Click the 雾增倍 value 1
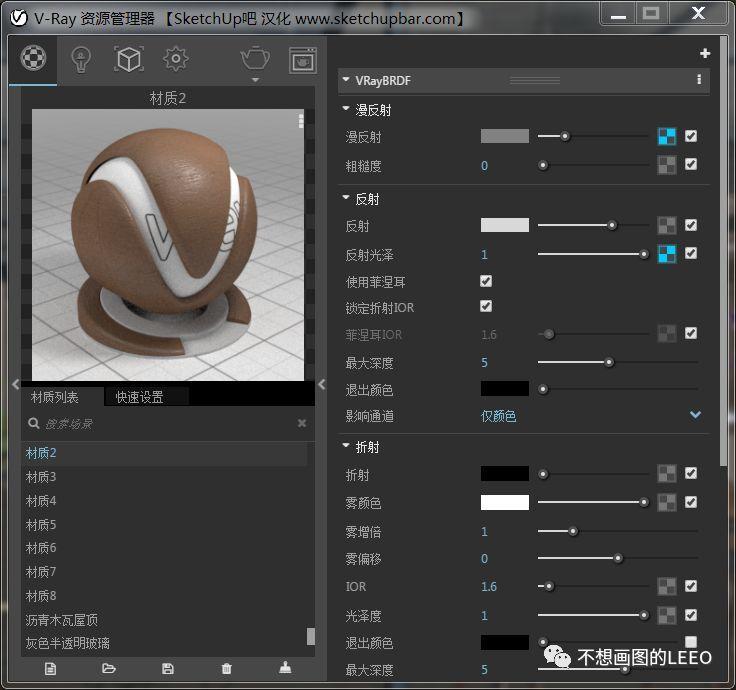Image resolution: width=736 pixels, height=690 pixels. (484, 532)
